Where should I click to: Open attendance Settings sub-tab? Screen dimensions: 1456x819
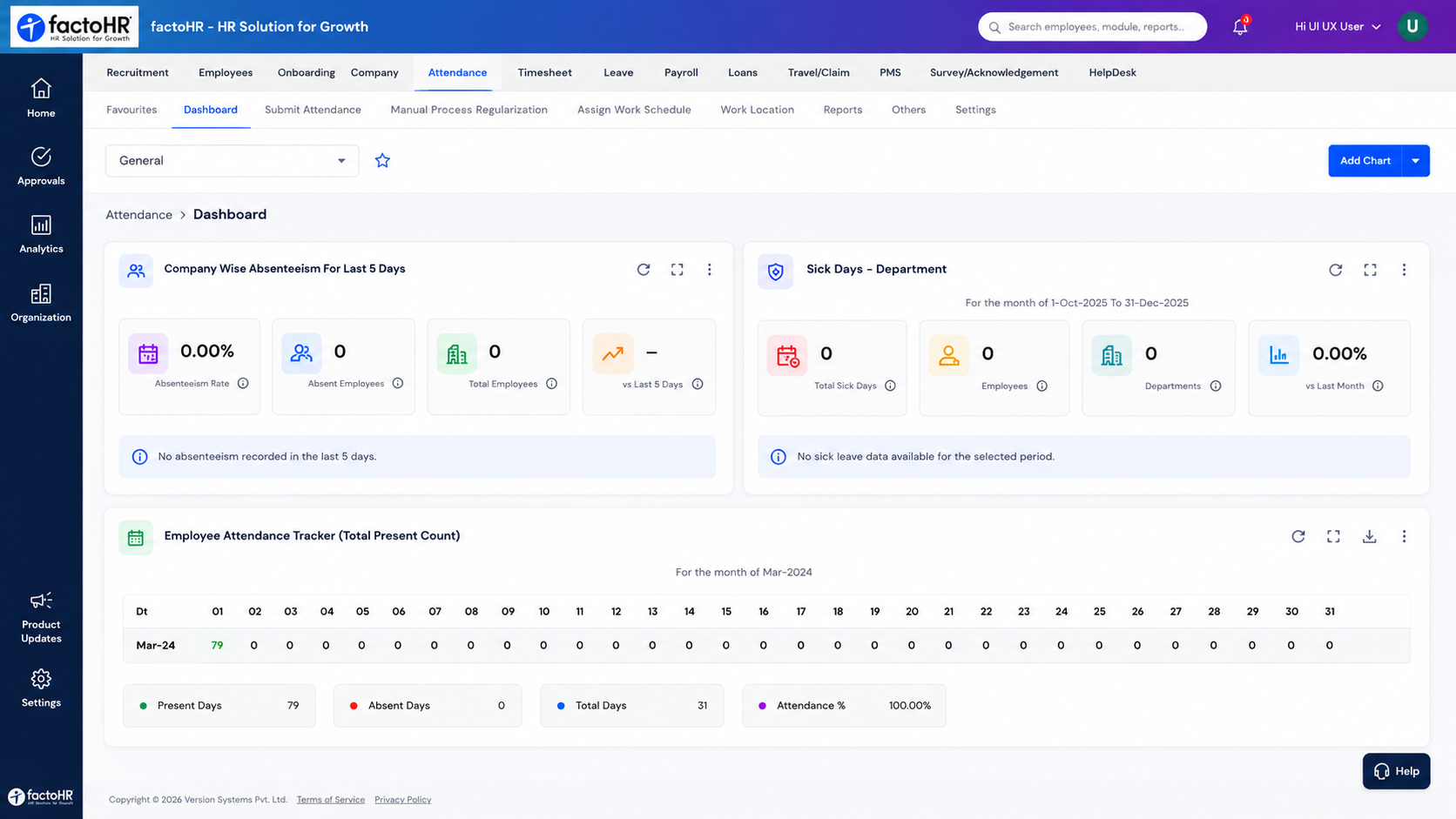975,110
